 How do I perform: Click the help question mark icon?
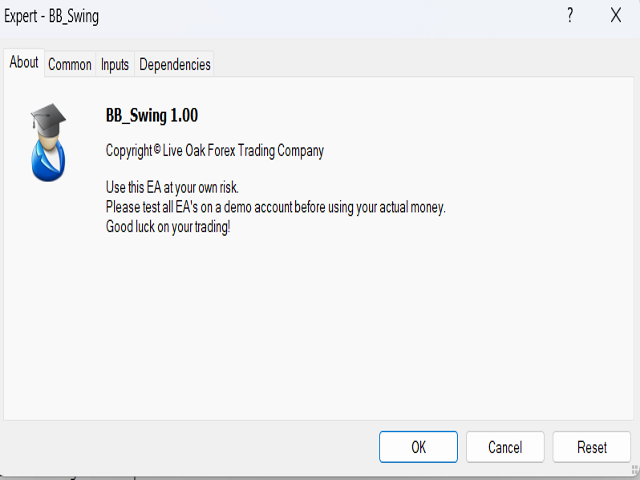(570, 16)
